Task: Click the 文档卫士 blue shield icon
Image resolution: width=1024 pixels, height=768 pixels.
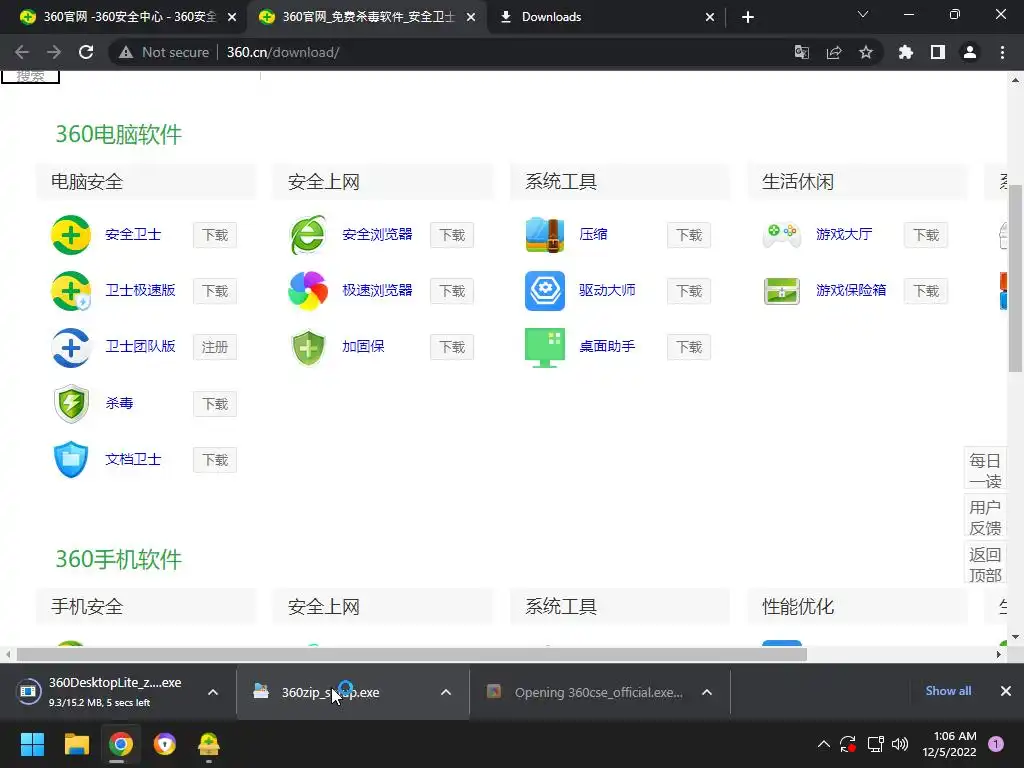Action: (71, 460)
